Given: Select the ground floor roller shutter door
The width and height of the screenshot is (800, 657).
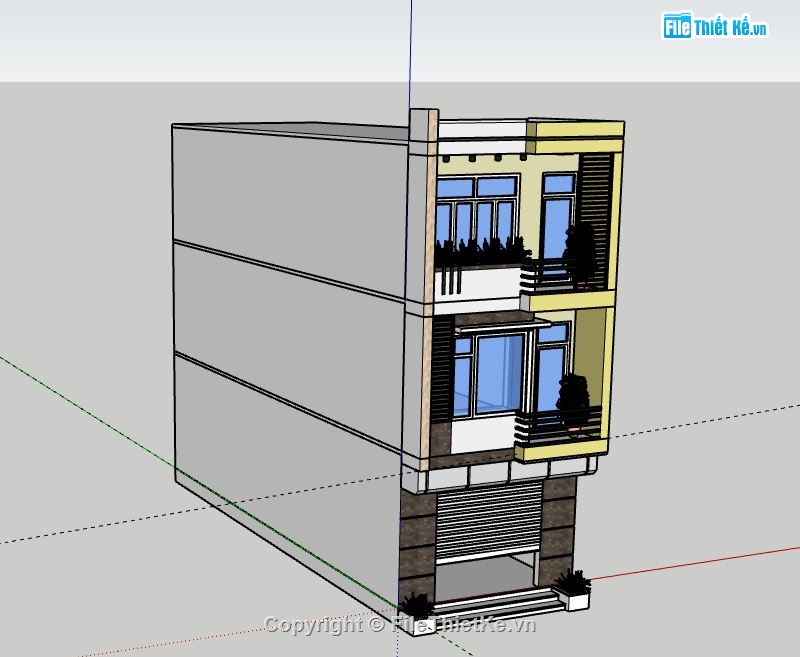Looking at the screenshot, I should pos(488,521).
